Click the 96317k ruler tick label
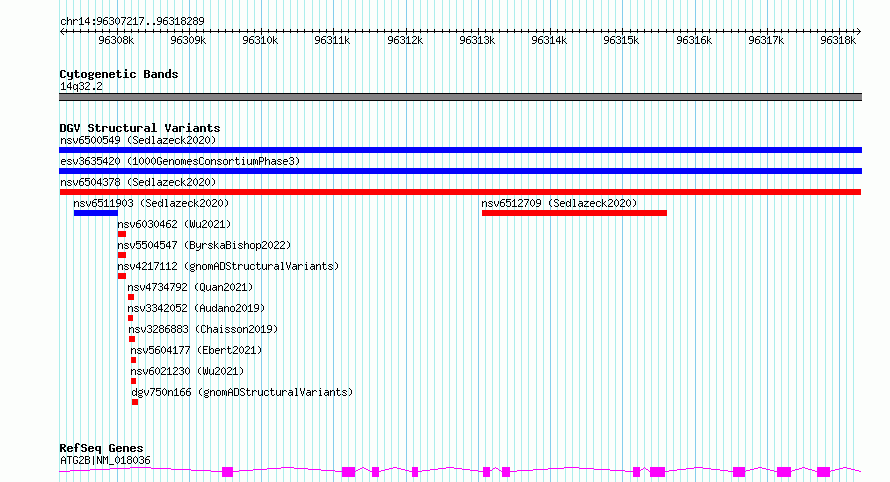 point(766,40)
